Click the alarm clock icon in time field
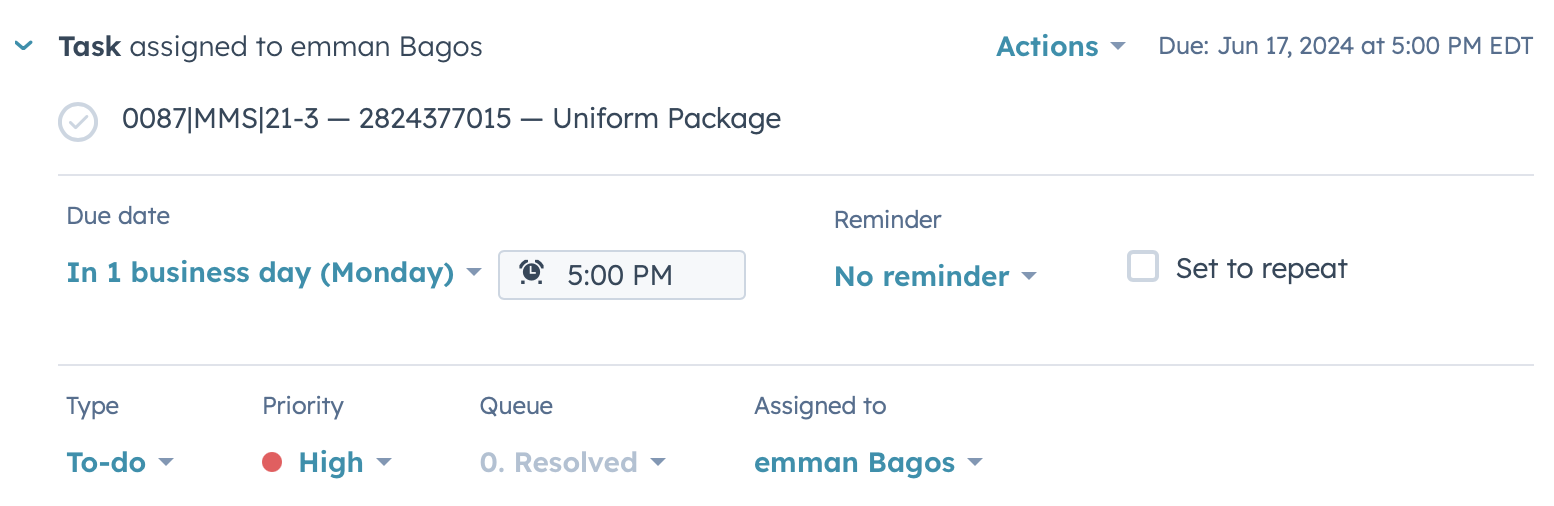 click(532, 273)
